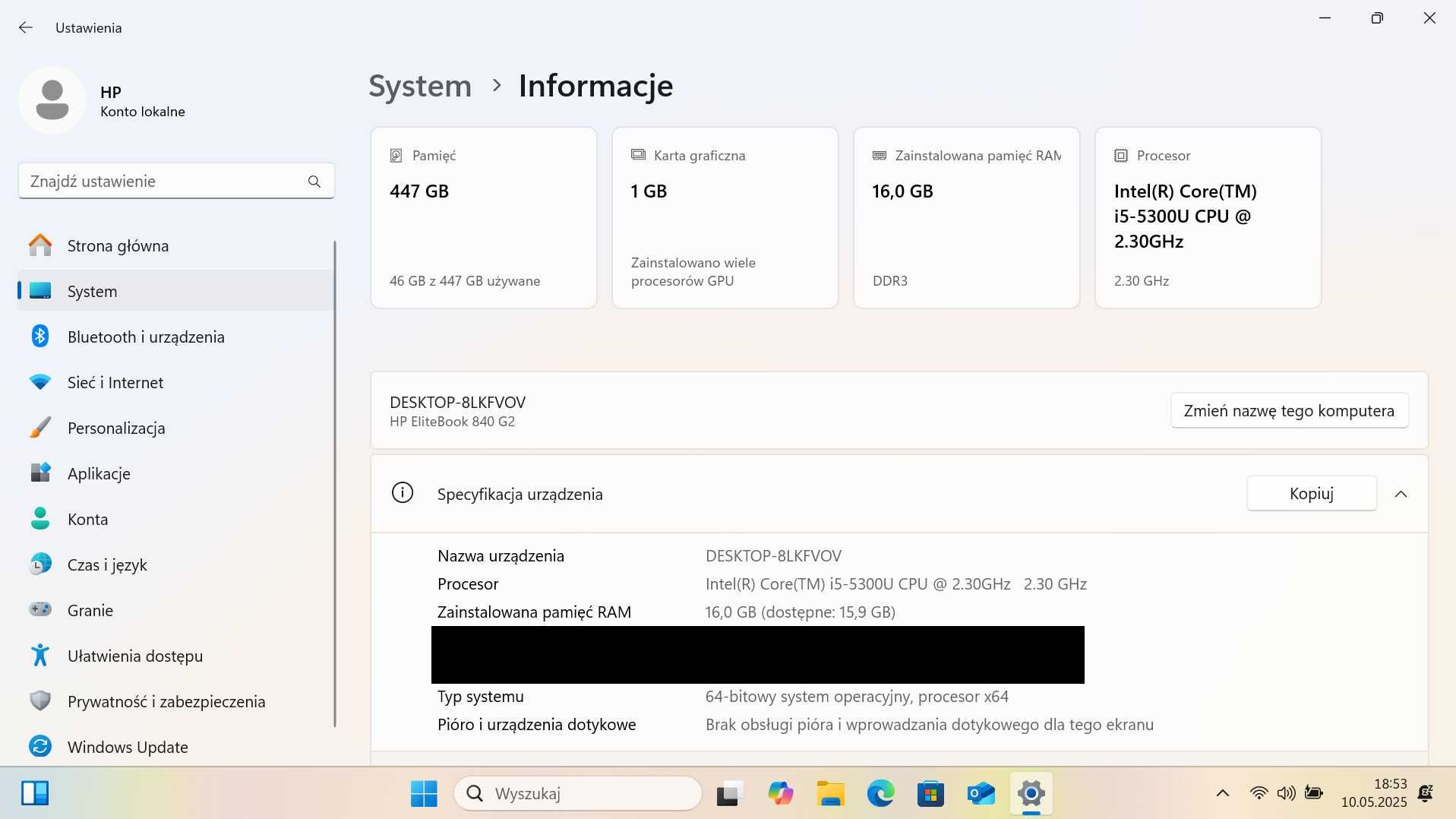The image size is (1456, 819).
Task: Open Prywatność i zabezpieczenia settings
Action: point(175,701)
